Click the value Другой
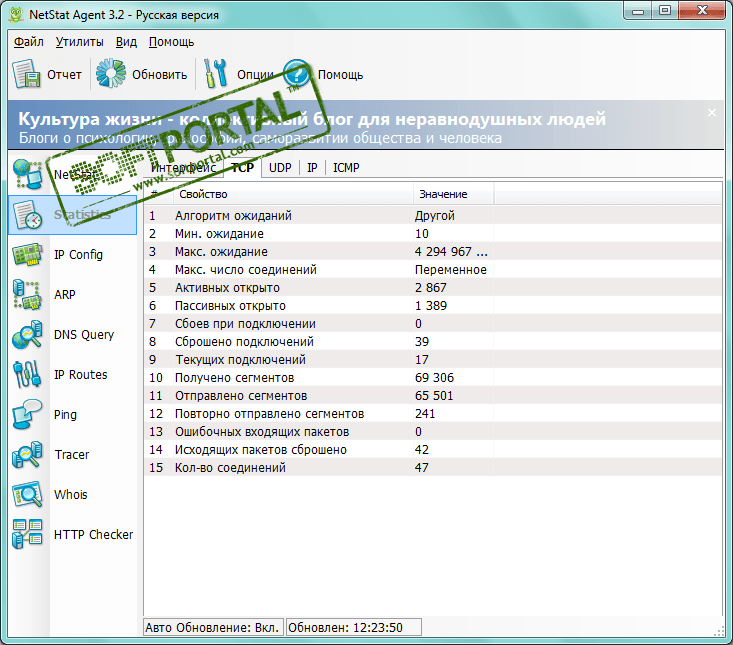Viewport: 733px width, 645px height. (435, 216)
